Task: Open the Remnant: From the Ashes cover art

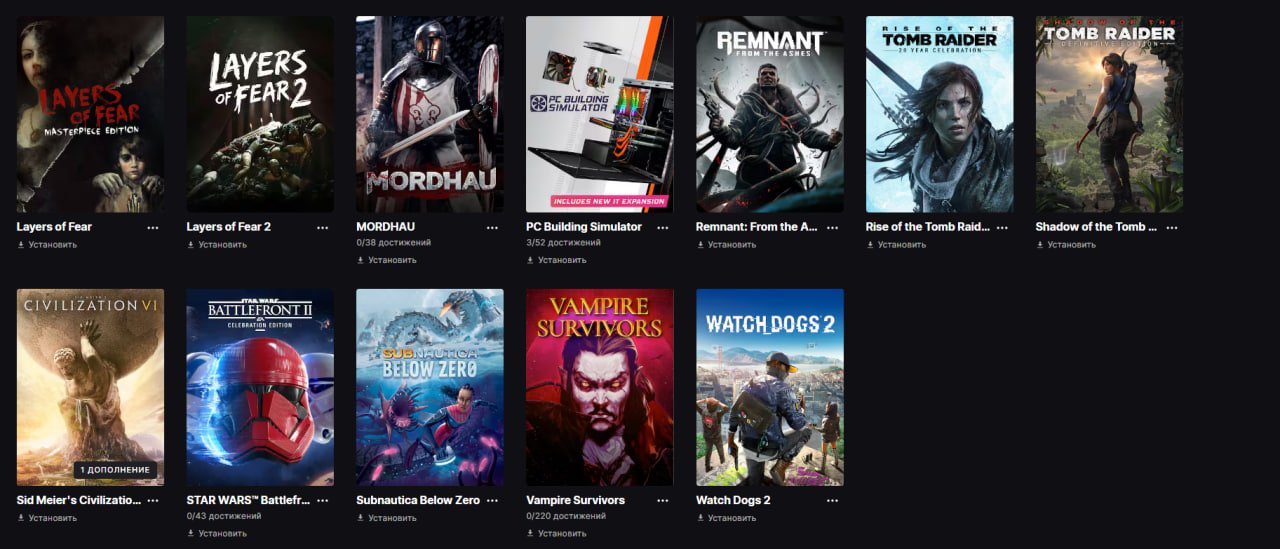Action: (x=770, y=114)
